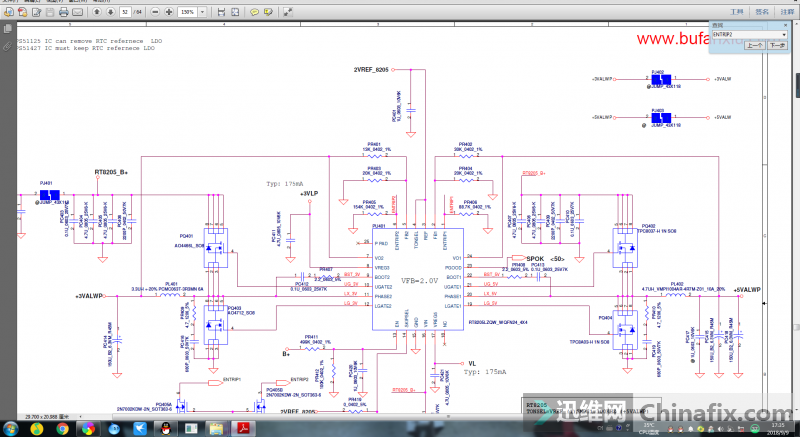Image resolution: width=800 pixels, height=437 pixels.
Task: Click the PJ403 jumper symbol
Action: pyautogui.click(x=661, y=118)
